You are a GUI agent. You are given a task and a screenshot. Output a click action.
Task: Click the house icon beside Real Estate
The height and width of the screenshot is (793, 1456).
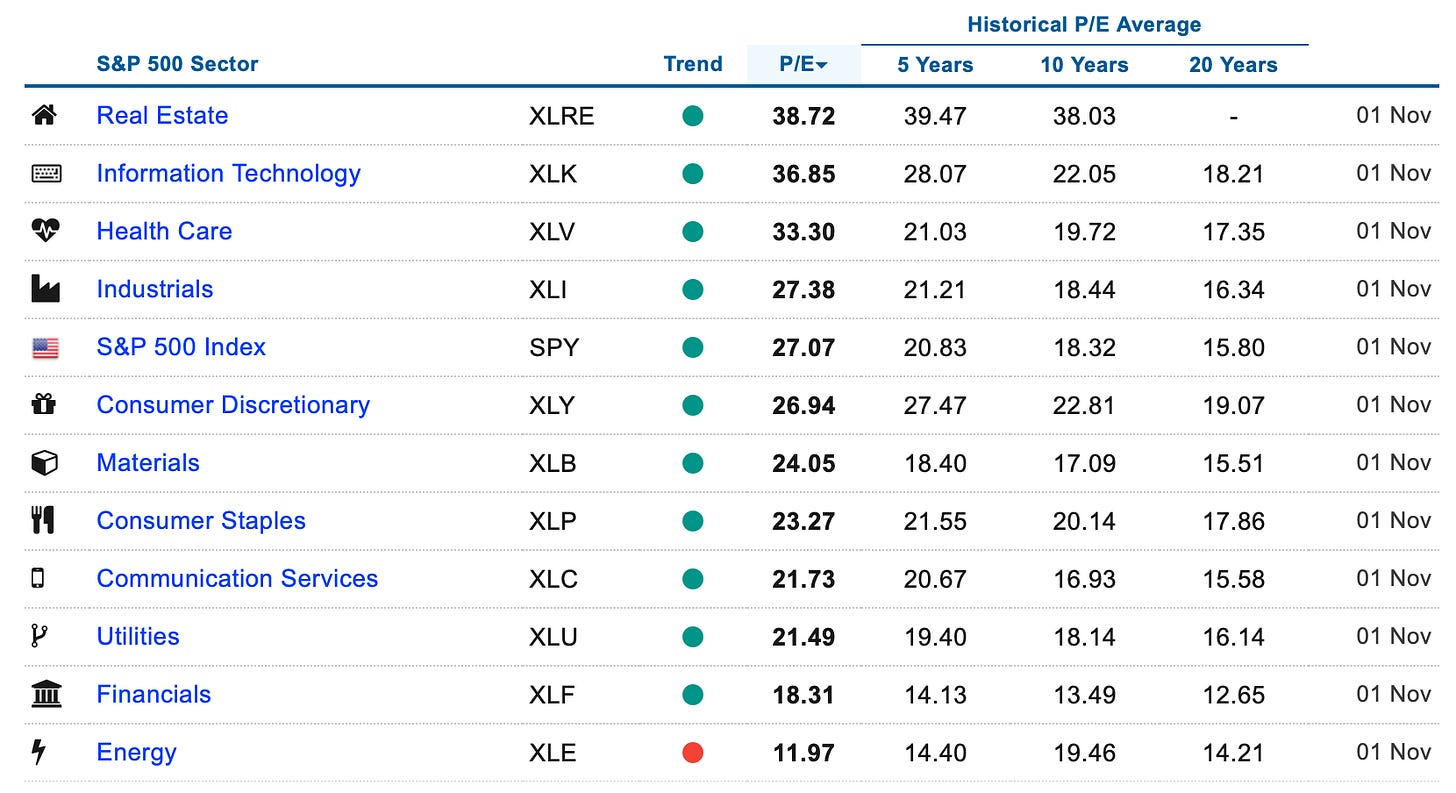tap(44, 115)
